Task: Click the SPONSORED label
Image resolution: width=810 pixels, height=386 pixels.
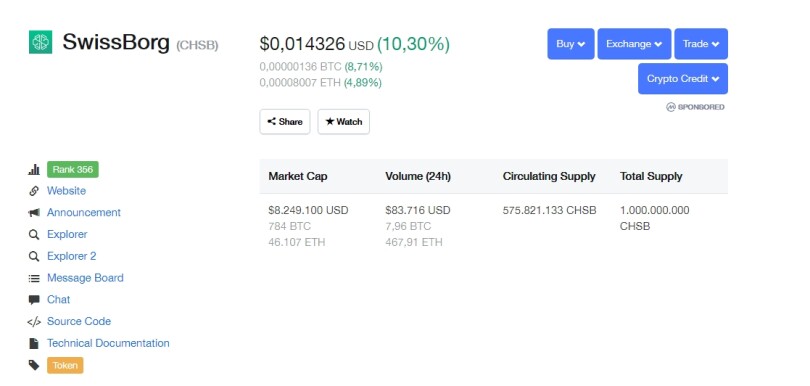Action: 701,107
